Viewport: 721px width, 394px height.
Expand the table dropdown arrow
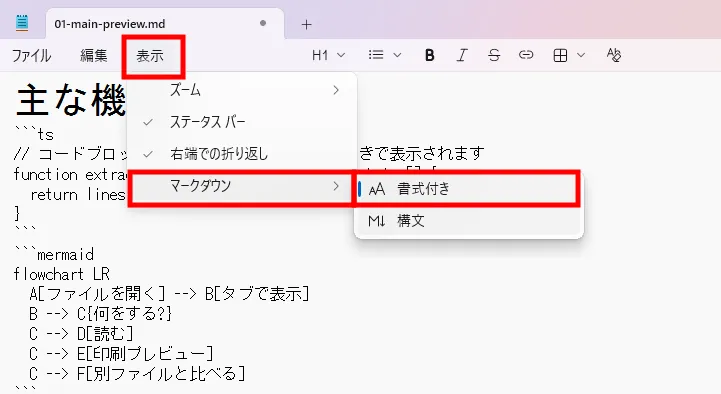[581, 56]
